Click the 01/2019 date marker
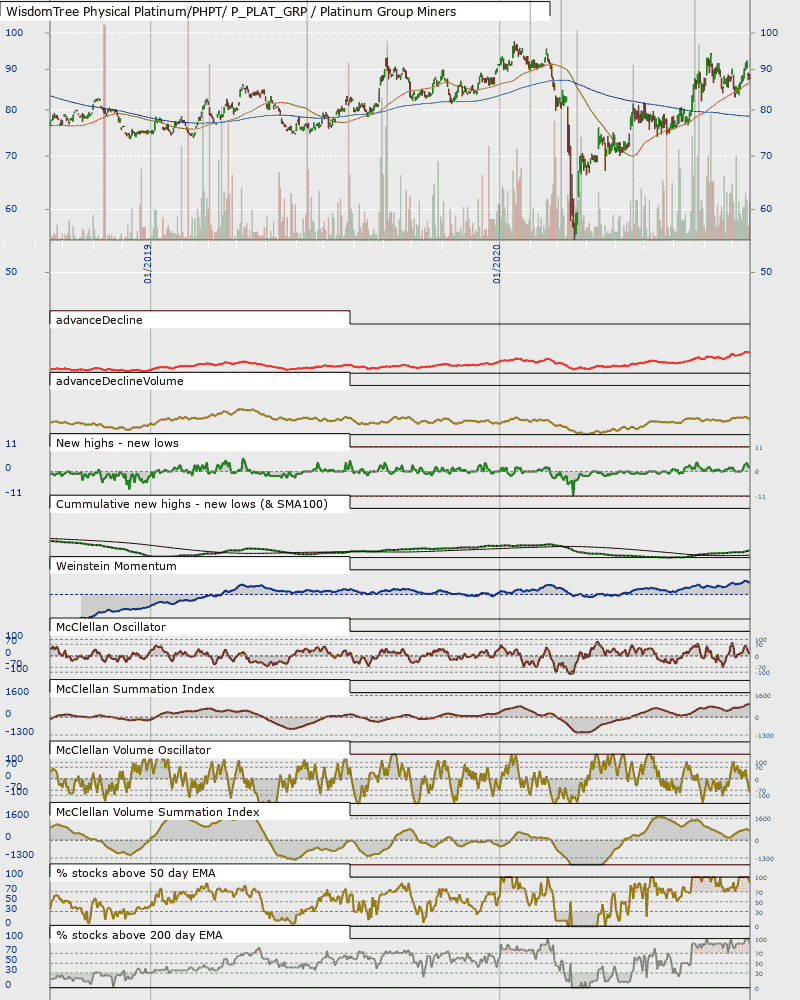Viewport: 800px width, 1000px height. 147,264
